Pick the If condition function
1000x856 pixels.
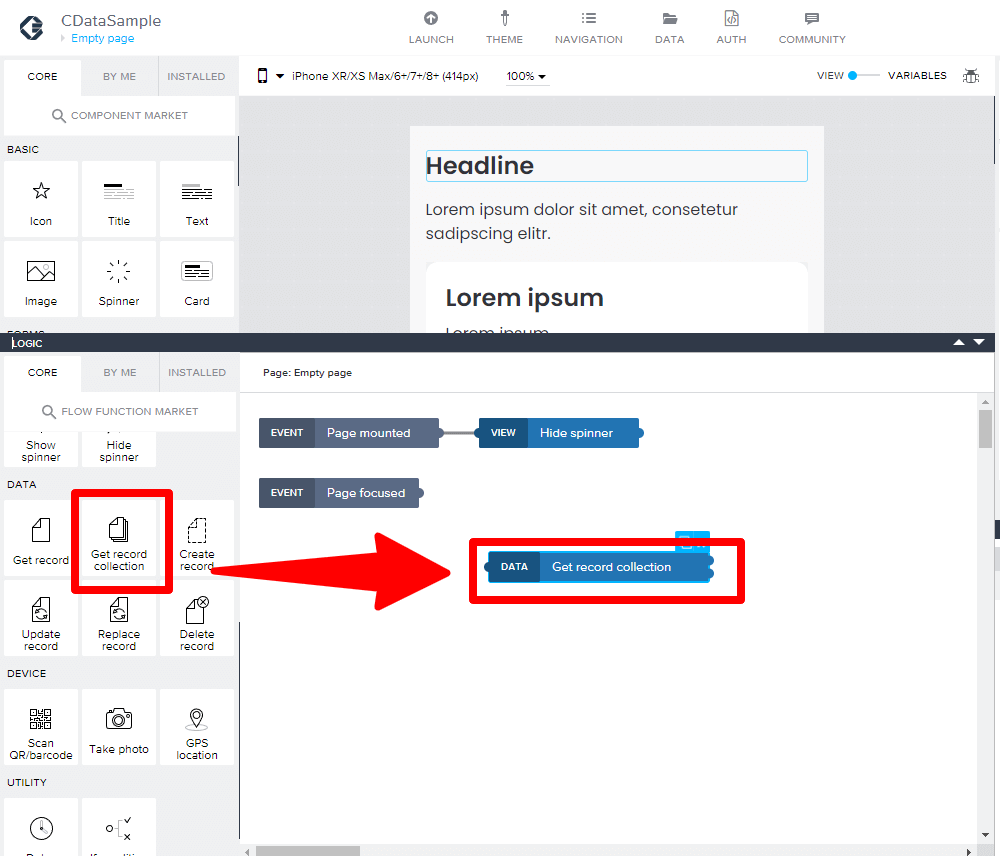pos(119,827)
